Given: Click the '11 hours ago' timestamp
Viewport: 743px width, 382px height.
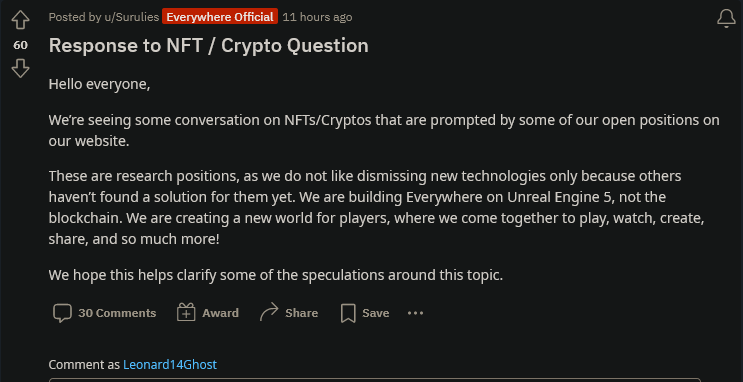Looking at the screenshot, I should [317, 17].
